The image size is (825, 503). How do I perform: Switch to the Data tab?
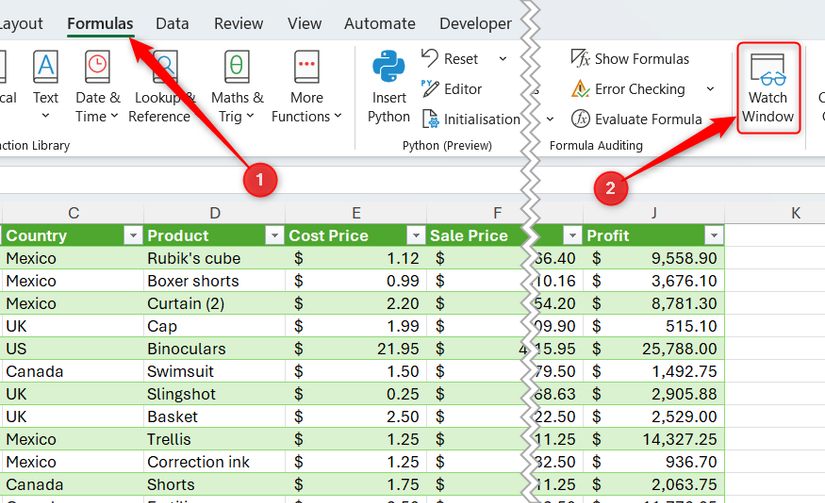[x=172, y=24]
